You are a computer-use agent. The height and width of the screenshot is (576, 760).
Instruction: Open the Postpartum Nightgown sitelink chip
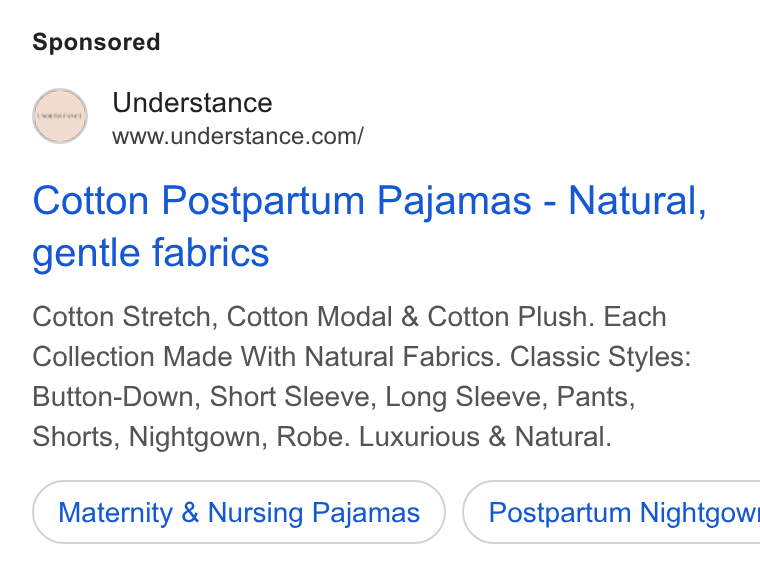pyautogui.click(x=612, y=512)
